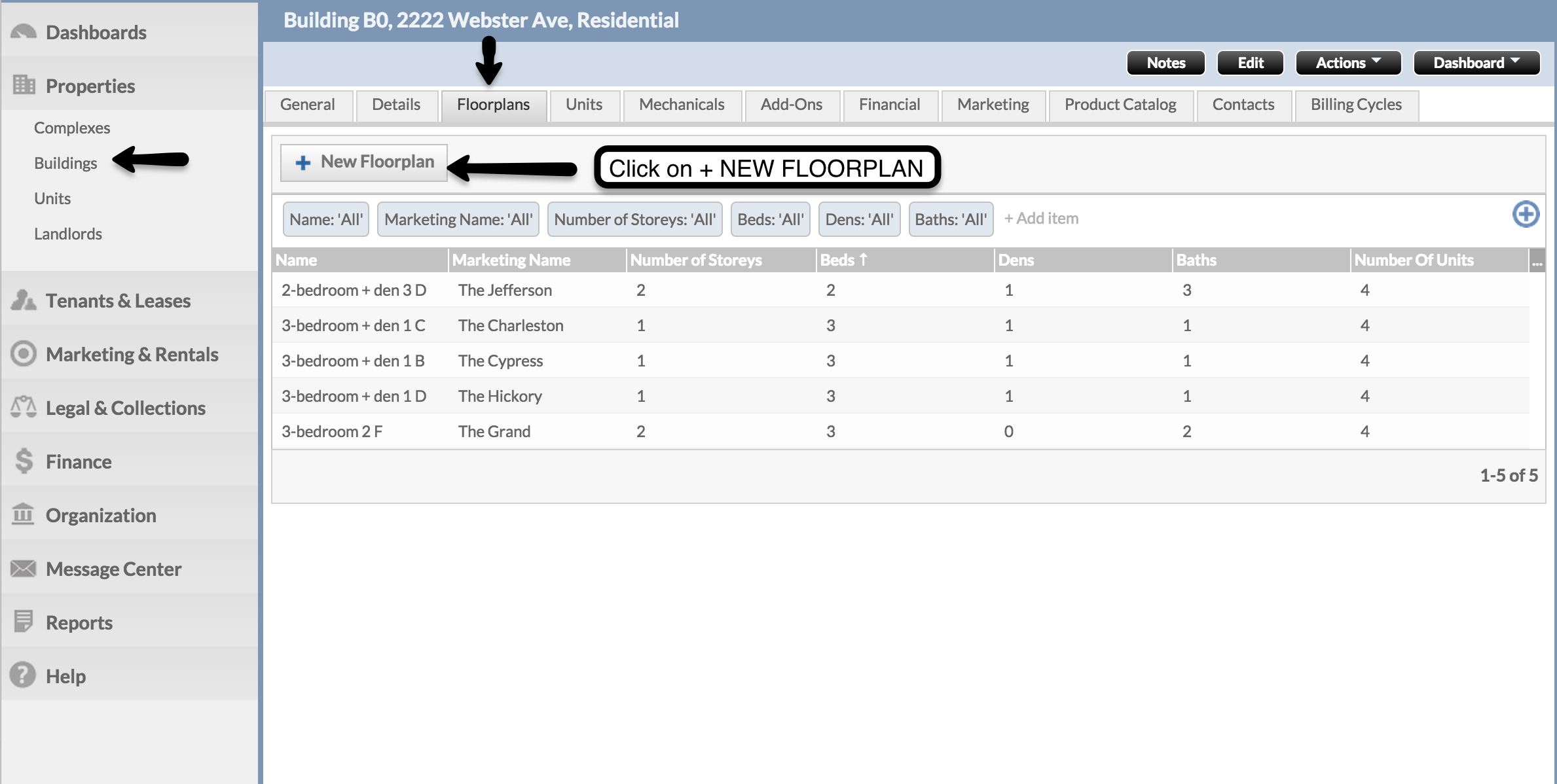This screenshot has width=1557, height=784.
Task: Open the Billing Cycles tab
Action: pyautogui.click(x=1355, y=105)
